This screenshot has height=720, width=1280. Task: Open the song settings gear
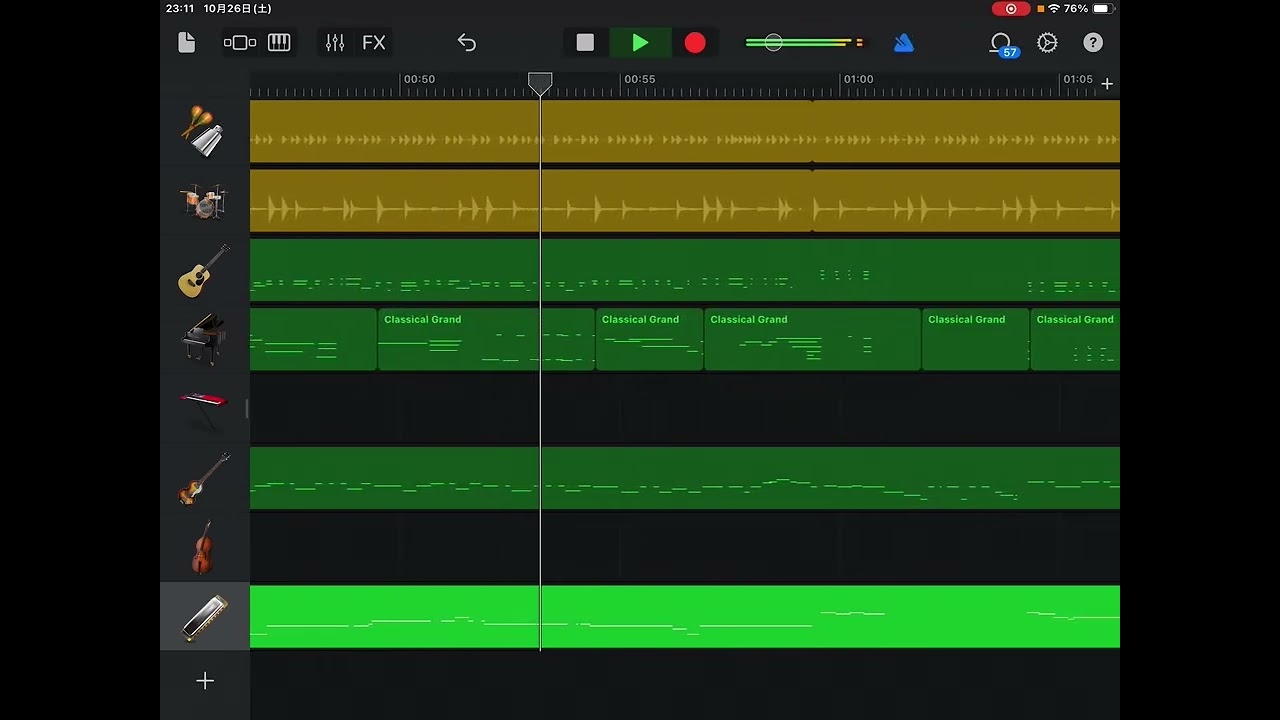[1047, 43]
